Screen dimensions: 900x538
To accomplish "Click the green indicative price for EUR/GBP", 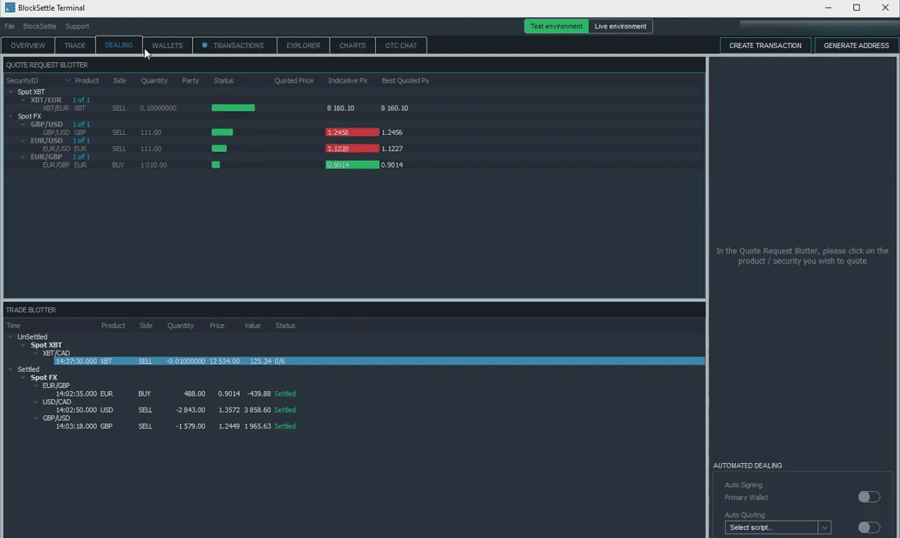I will click(x=352, y=165).
